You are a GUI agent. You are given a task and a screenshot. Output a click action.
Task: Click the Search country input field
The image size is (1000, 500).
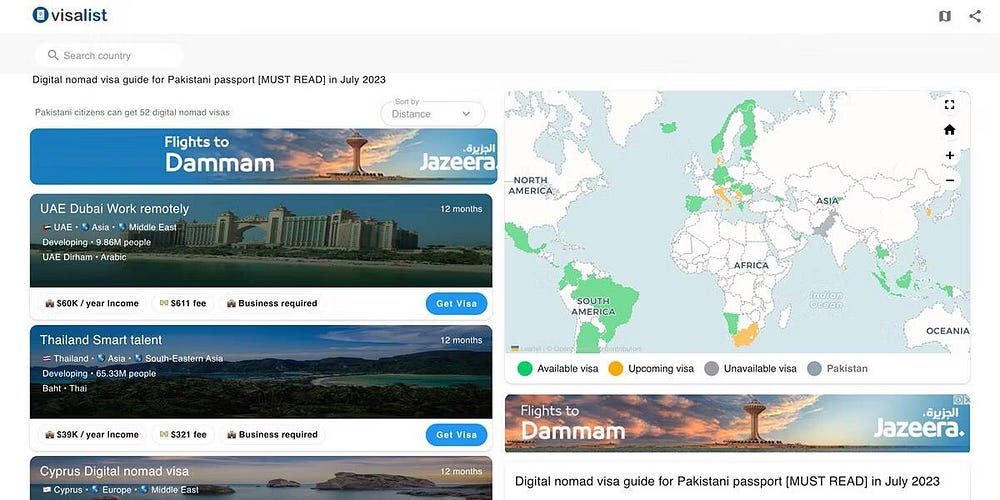point(109,55)
